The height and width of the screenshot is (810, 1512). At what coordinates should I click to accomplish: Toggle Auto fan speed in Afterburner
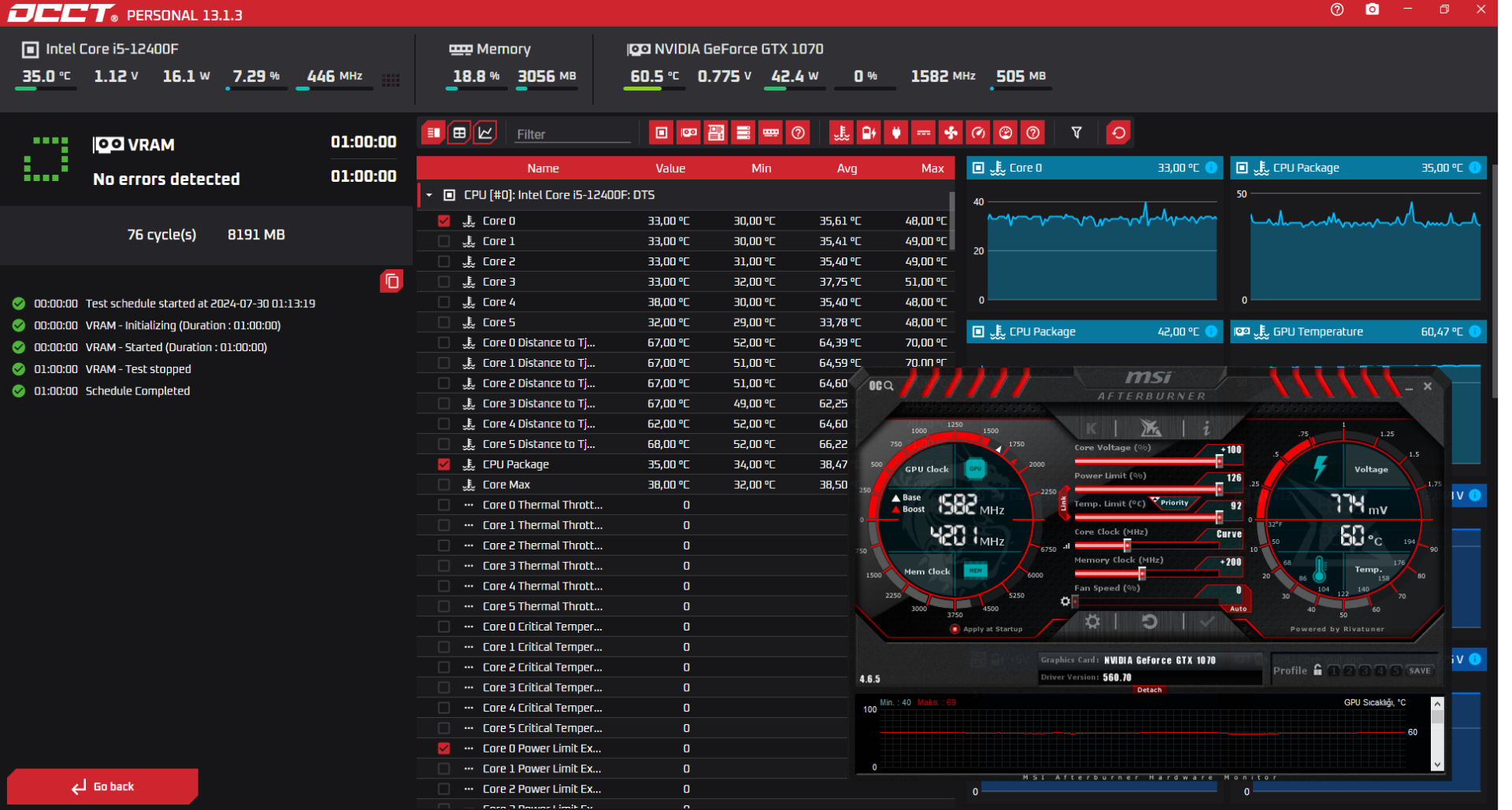[x=1238, y=608]
